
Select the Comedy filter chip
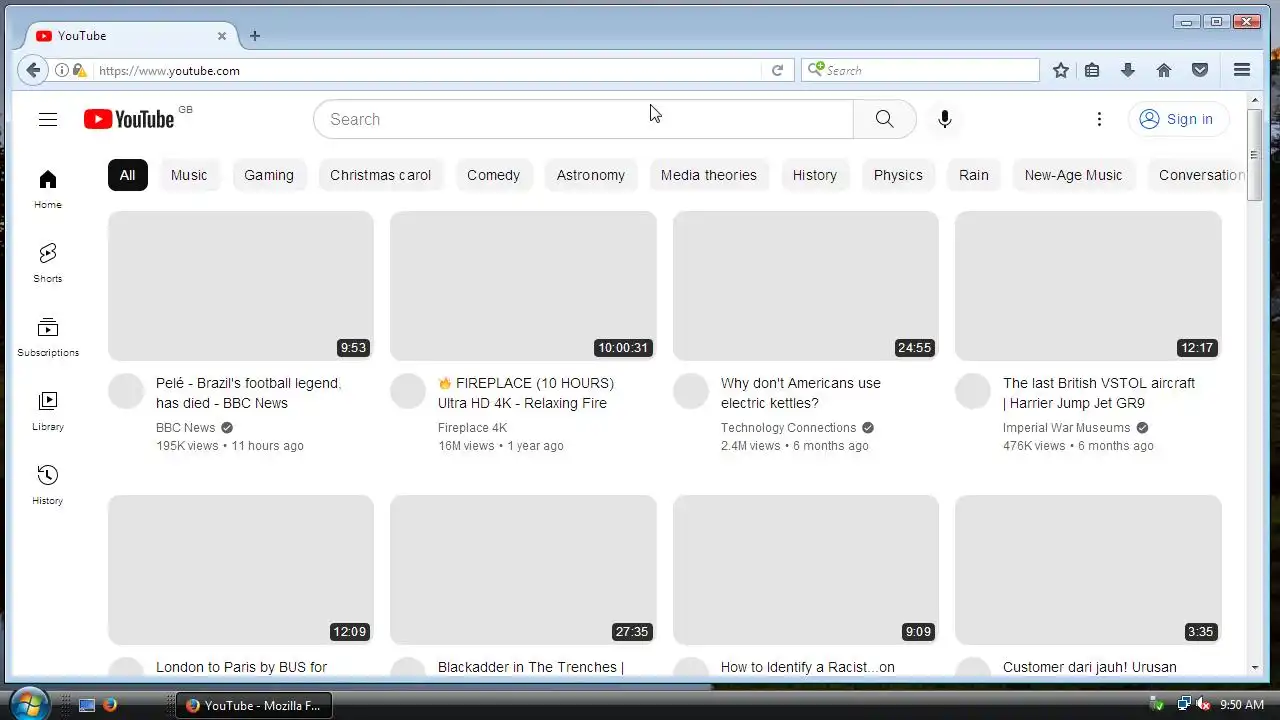pyautogui.click(x=494, y=175)
